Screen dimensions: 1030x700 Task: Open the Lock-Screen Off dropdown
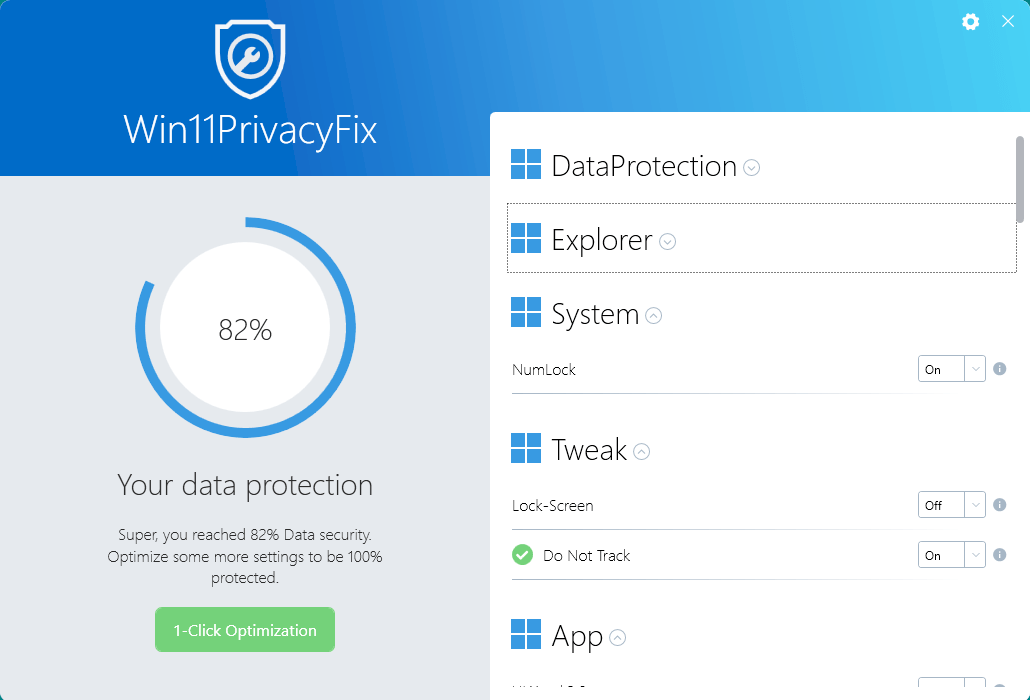952,505
